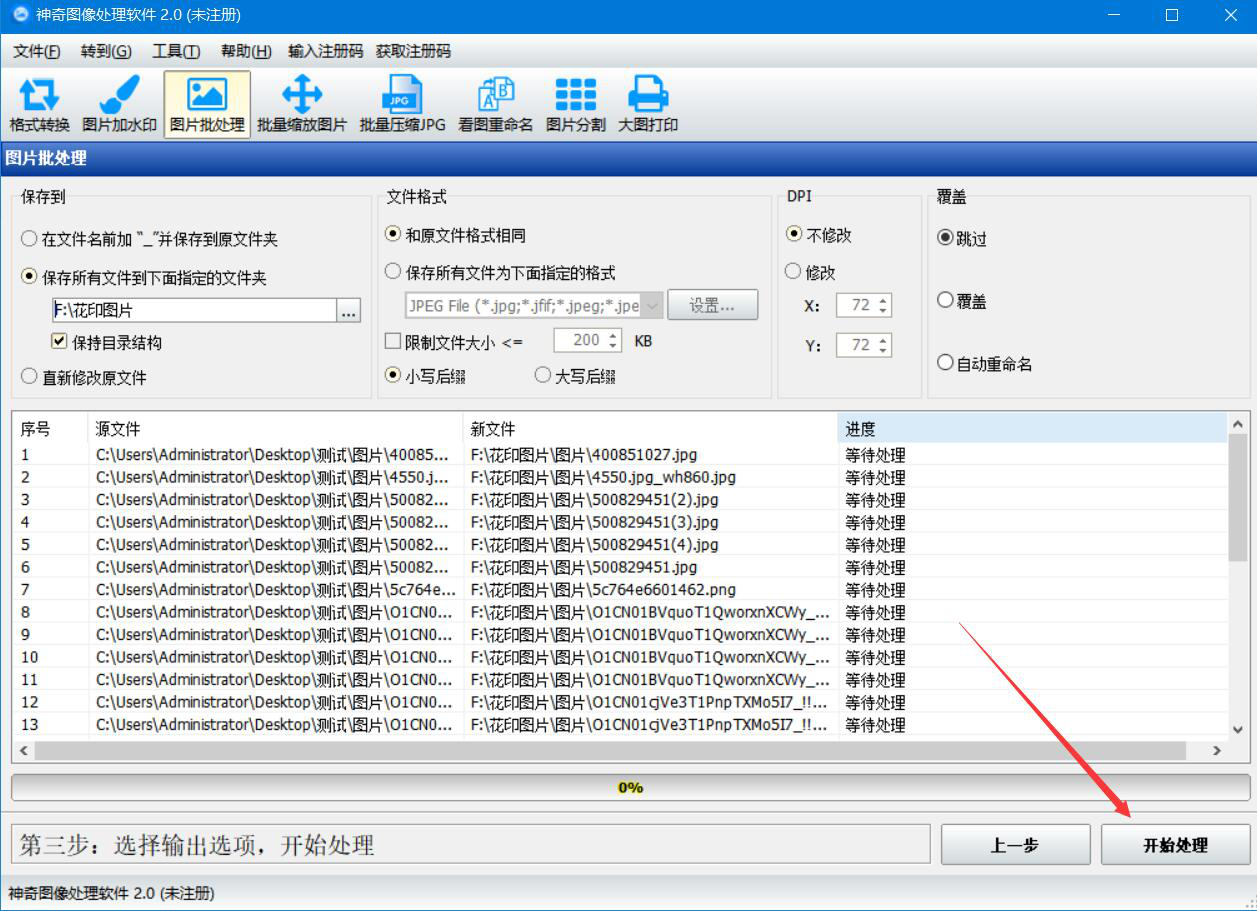Select the 图片加水印 watermark tool
The width and height of the screenshot is (1257, 911).
coord(119,104)
